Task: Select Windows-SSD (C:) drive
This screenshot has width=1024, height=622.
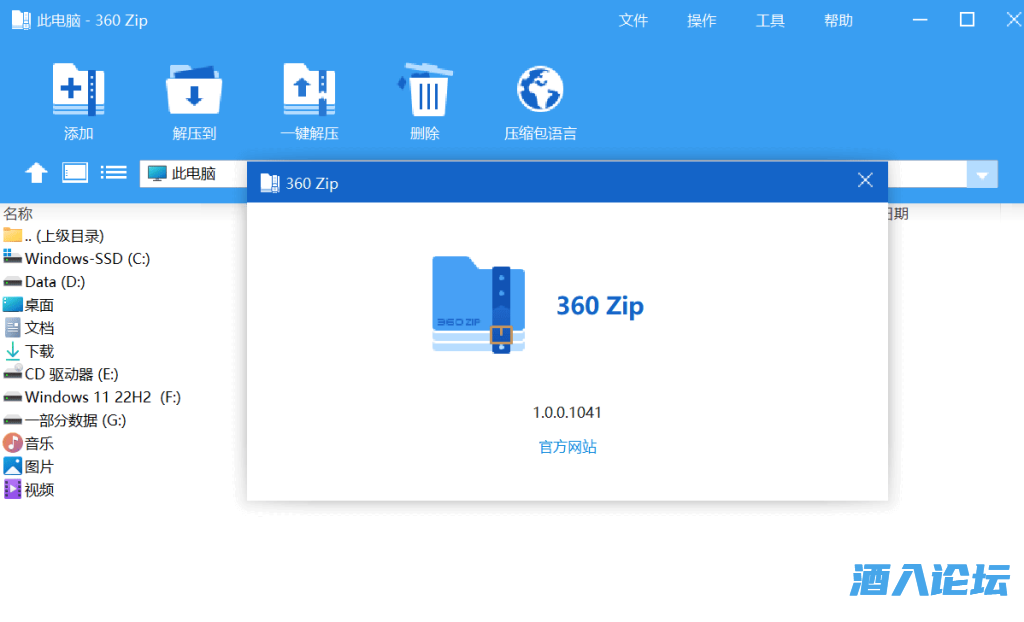Action: (86, 259)
